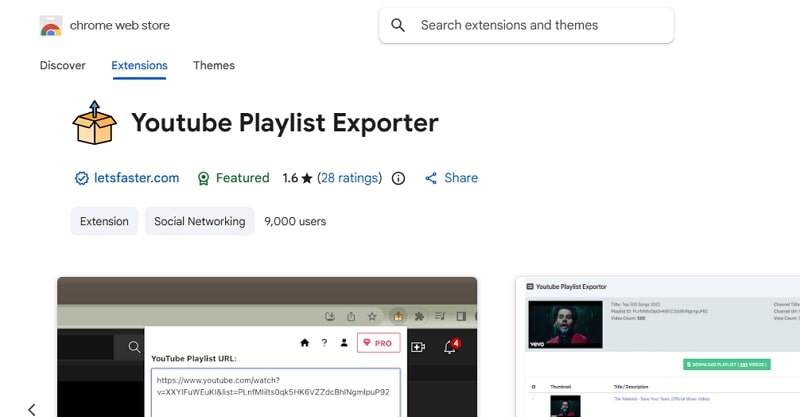The width and height of the screenshot is (800, 417).
Task: Switch to the Themes tab
Action: [214, 65]
